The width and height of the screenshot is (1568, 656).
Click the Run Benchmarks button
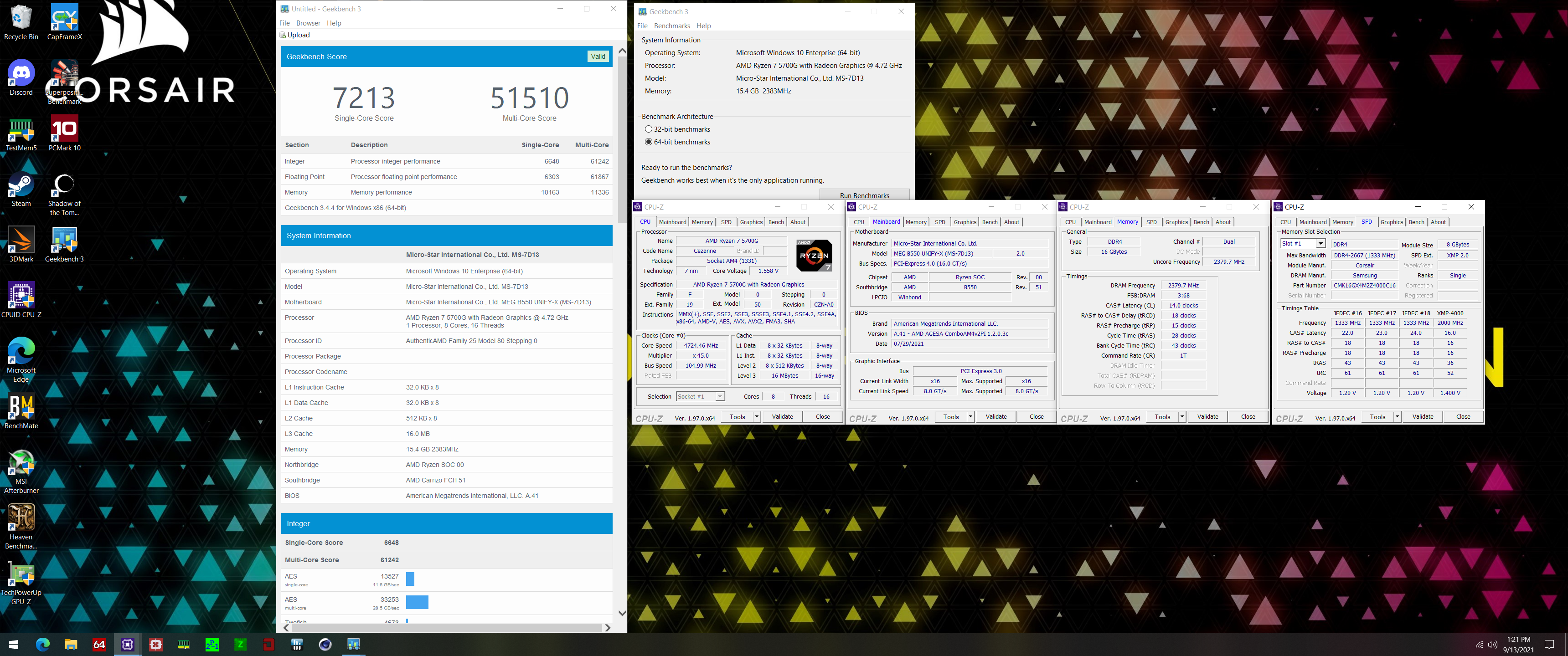pos(864,195)
